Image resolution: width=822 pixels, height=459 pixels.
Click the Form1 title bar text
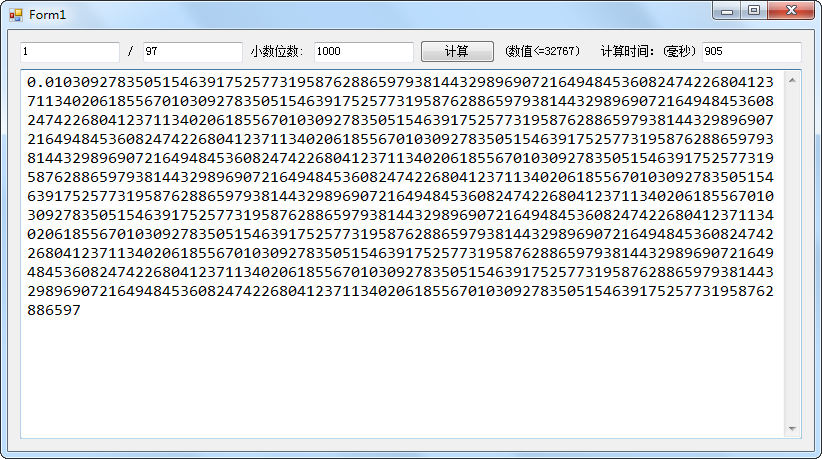click(47, 15)
